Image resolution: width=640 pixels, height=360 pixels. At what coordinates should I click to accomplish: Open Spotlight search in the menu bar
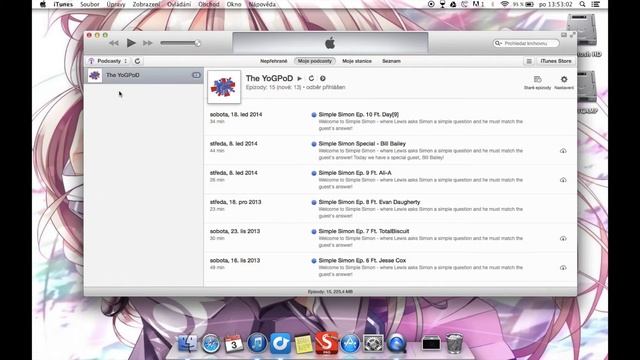[582, 4]
